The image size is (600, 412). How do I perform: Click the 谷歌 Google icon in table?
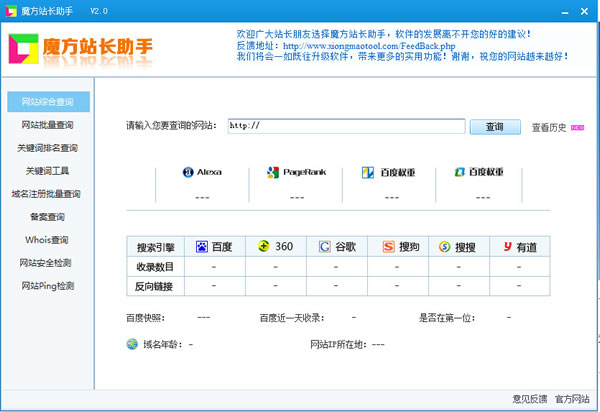click(325, 246)
